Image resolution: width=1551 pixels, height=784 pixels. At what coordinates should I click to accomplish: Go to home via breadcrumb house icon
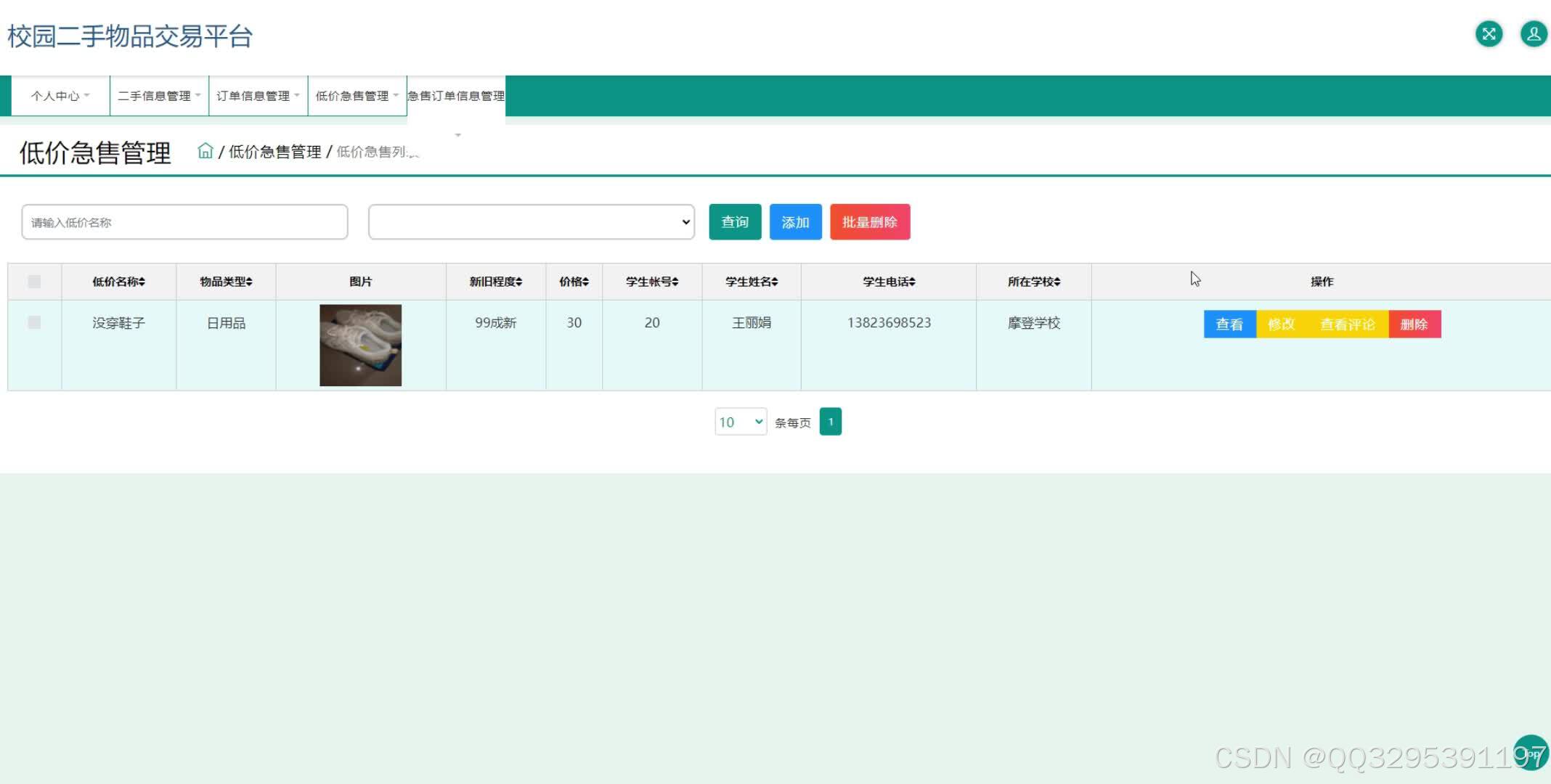[205, 151]
